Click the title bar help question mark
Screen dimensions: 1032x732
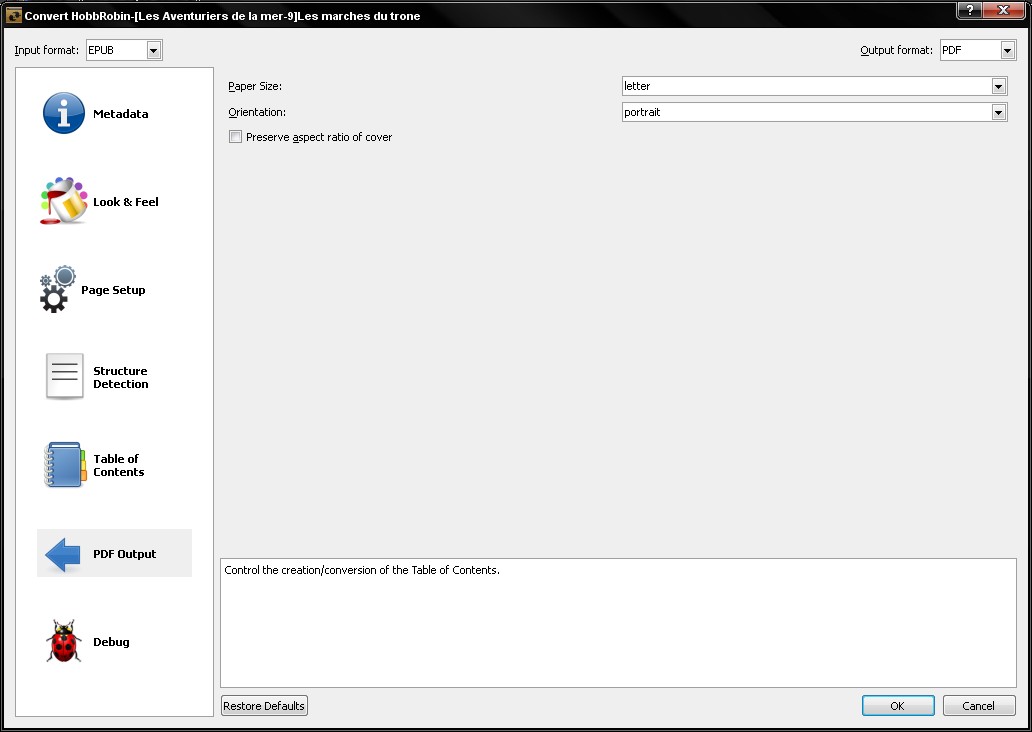pyautogui.click(x=969, y=10)
